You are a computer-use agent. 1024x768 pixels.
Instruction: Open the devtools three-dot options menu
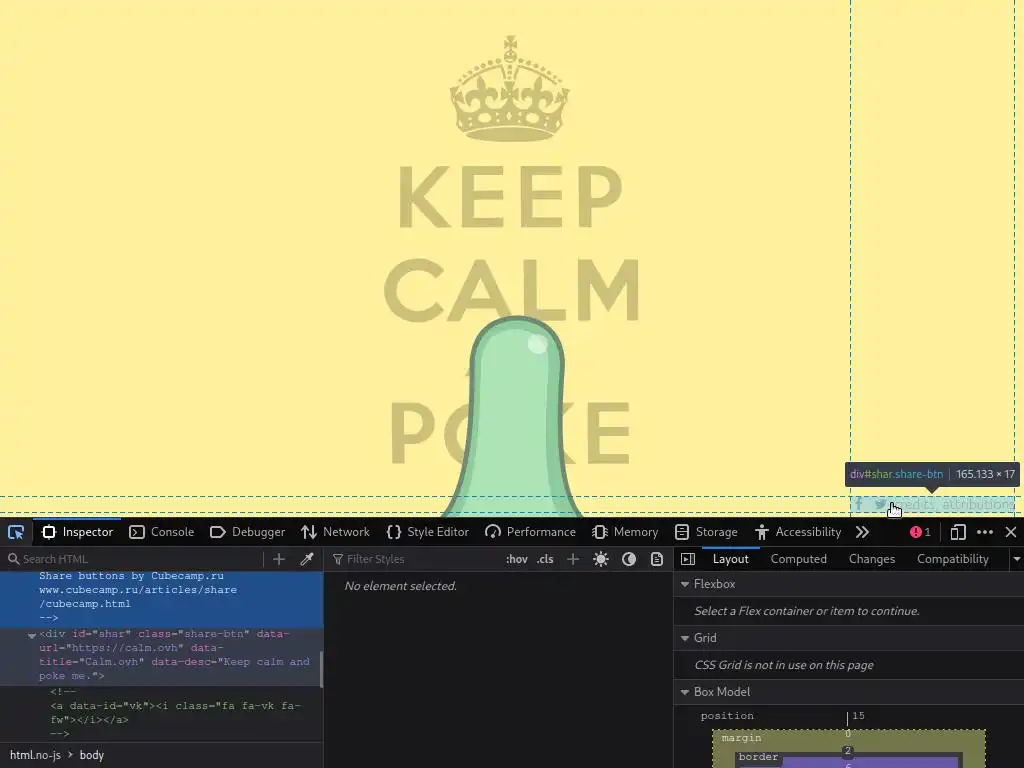point(985,532)
